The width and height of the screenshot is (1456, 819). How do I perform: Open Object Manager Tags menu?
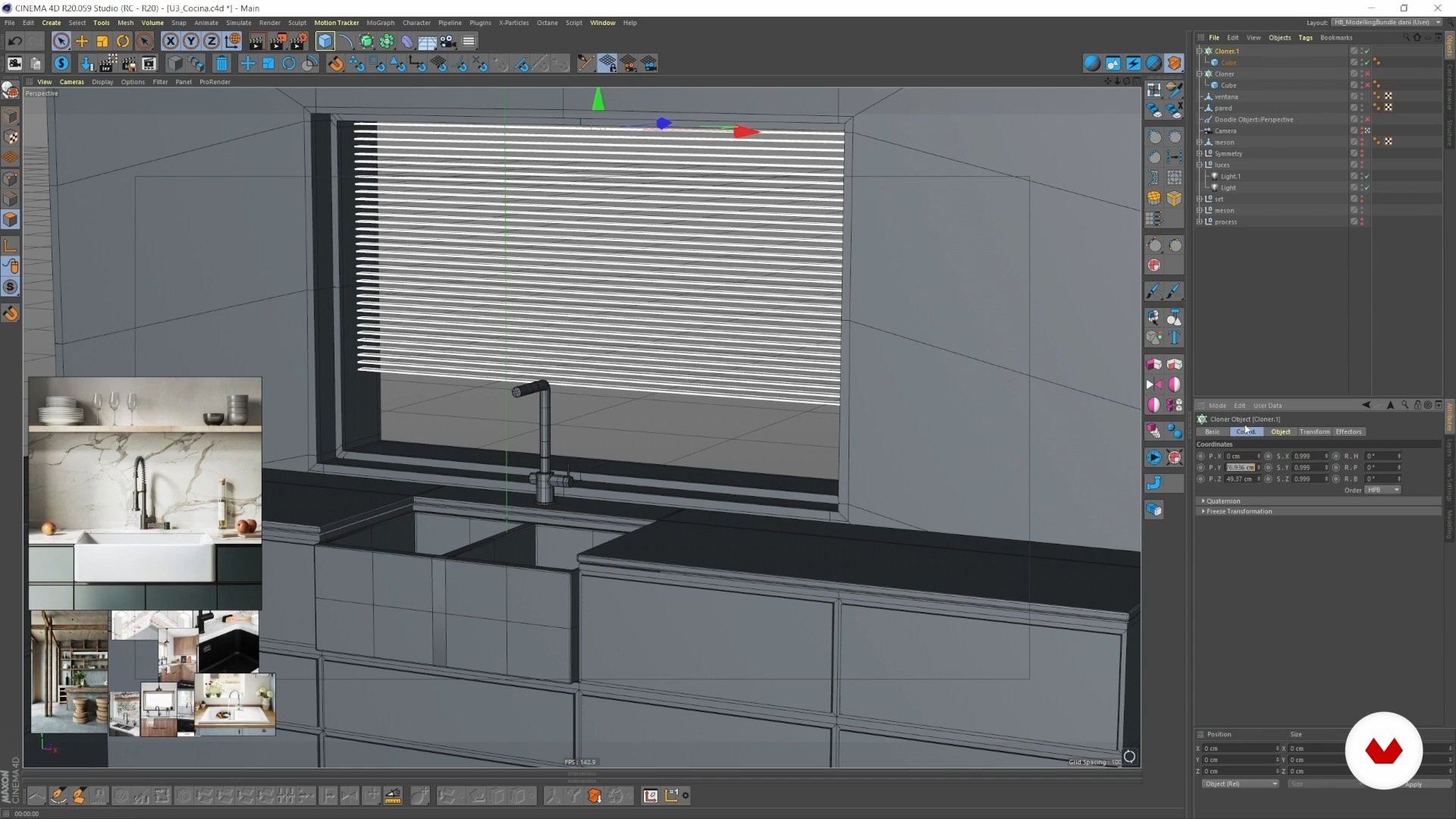pyautogui.click(x=1305, y=37)
